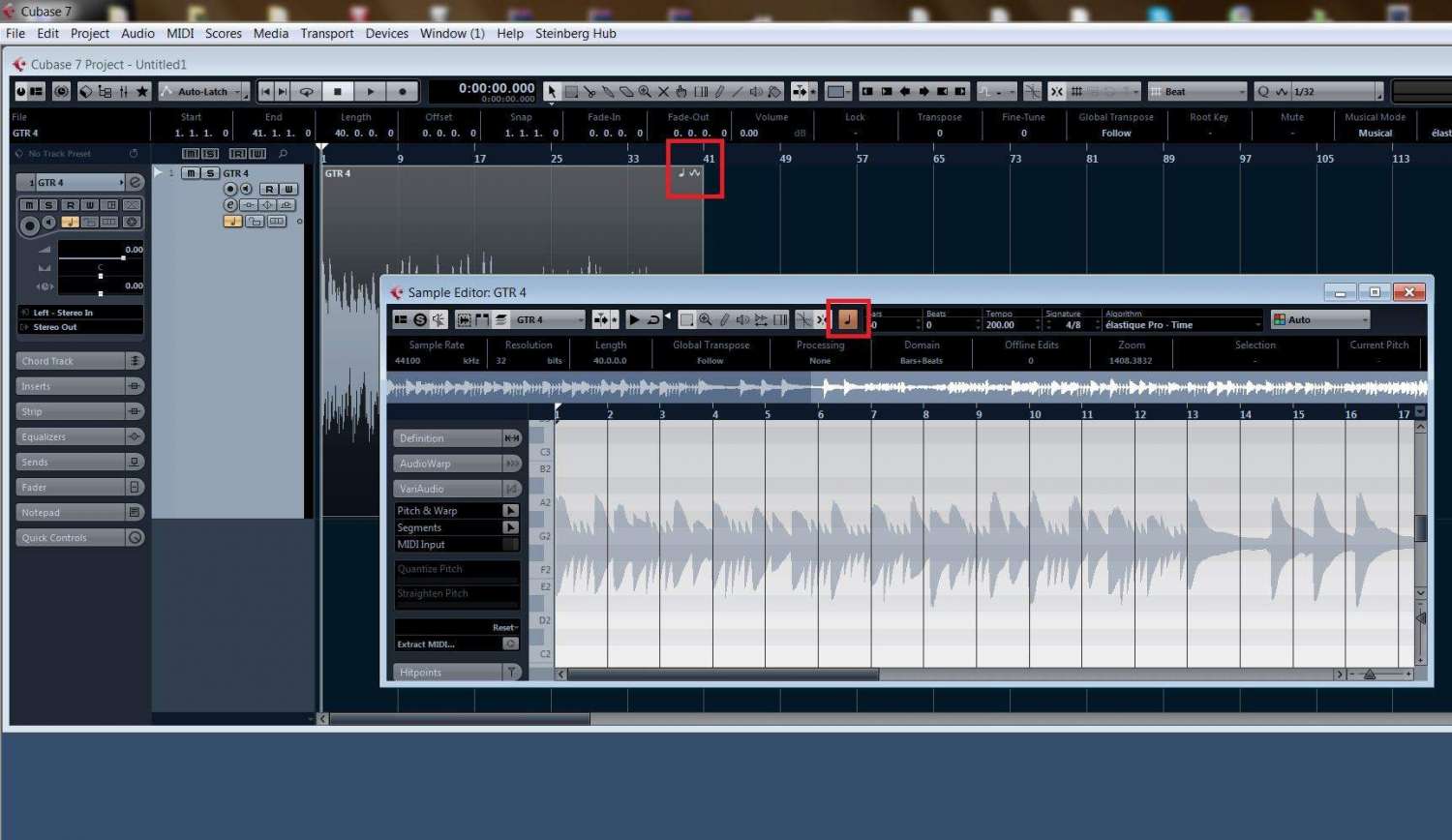Screen dimensions: 1452x840
Task: Expand the Inserts inspector section
Action: (x=80, y=386)
